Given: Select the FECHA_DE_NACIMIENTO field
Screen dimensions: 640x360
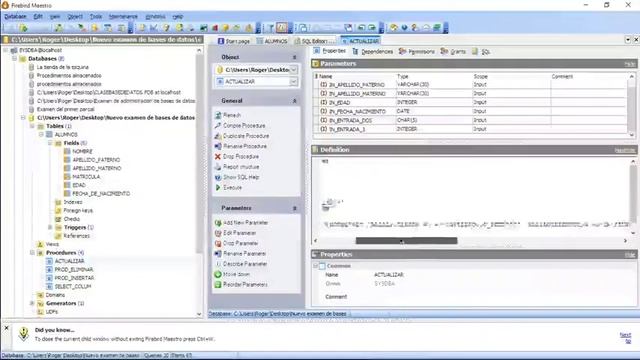Looking at the screenshot, I should coord(101,193).
